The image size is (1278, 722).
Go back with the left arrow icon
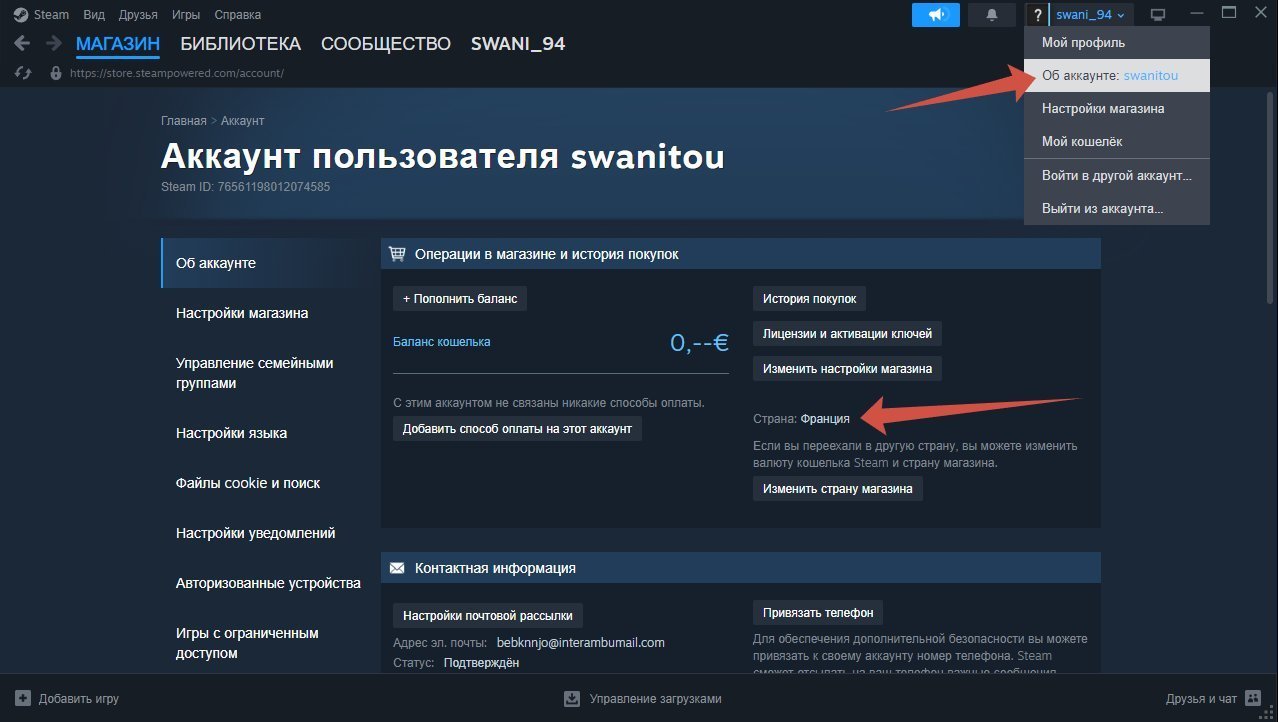[x=22, y=44]
